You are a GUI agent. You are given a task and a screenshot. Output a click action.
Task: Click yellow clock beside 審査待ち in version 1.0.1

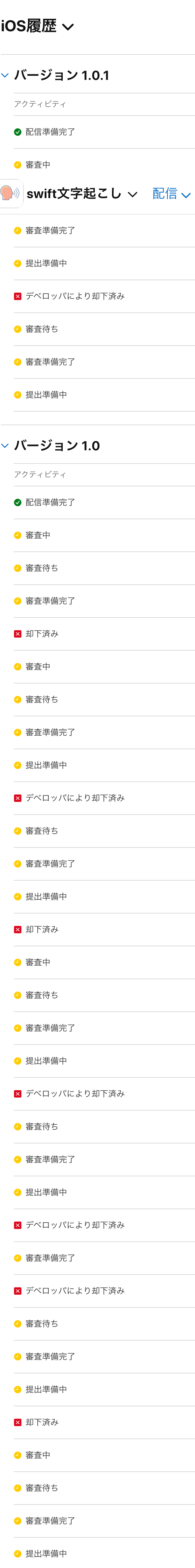point(18,329)
